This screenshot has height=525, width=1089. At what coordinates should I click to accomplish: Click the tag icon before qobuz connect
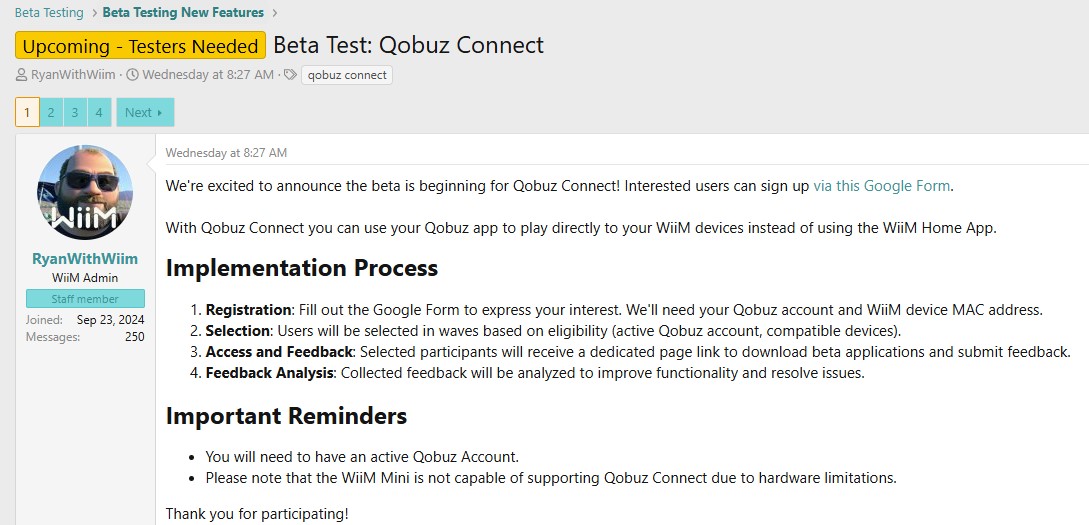[x=290, y=75]
